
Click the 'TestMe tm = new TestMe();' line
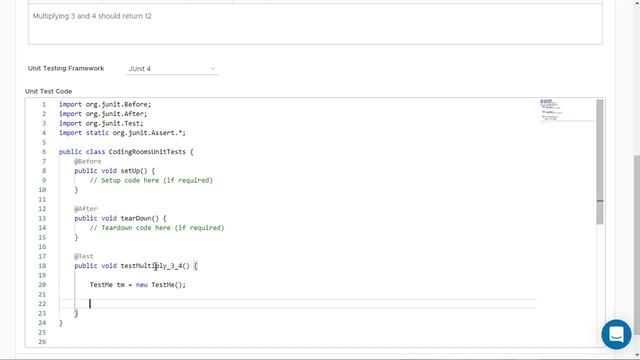coord(138,285)
